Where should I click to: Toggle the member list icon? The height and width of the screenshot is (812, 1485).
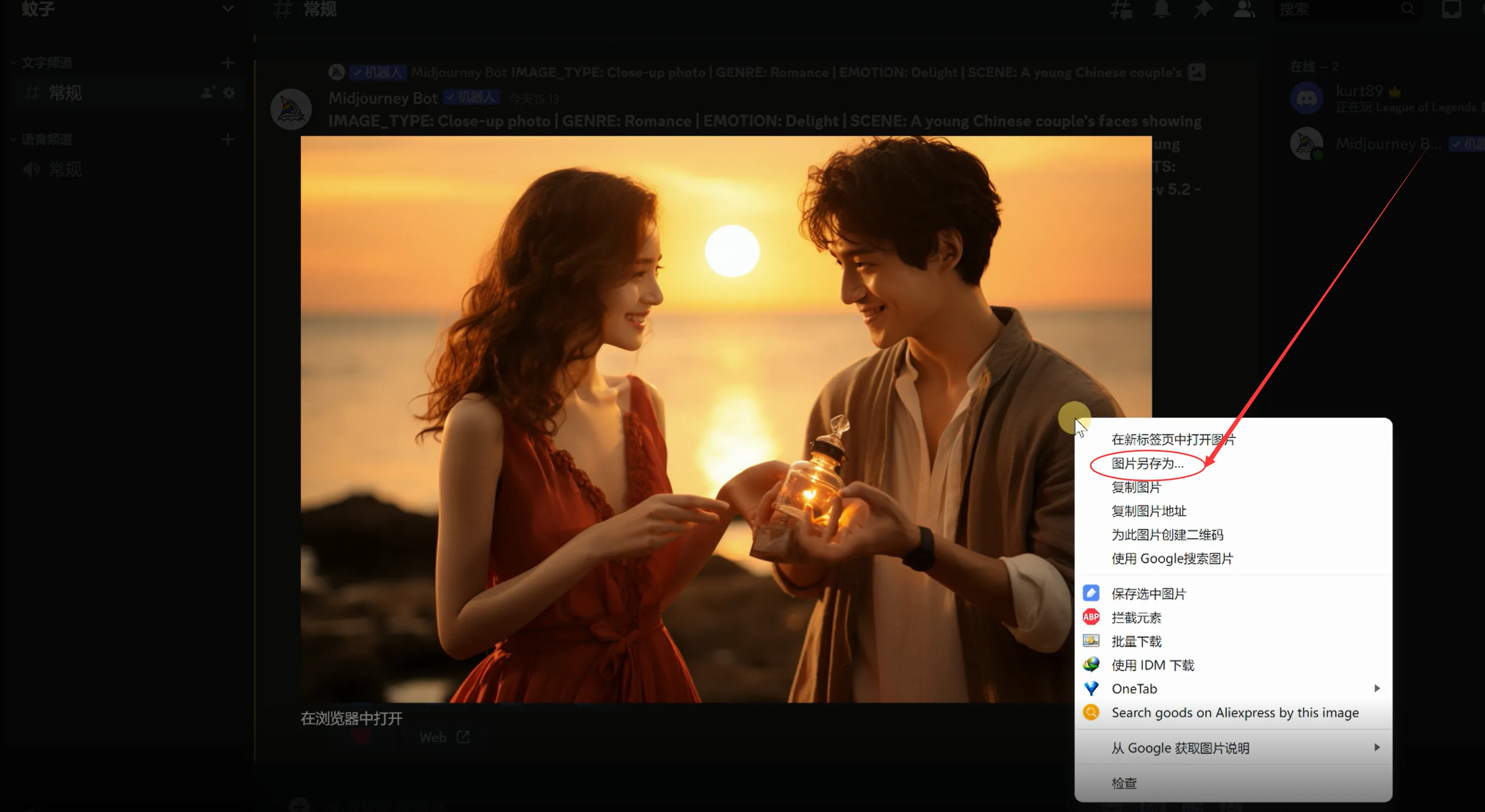pos(1244,9)
